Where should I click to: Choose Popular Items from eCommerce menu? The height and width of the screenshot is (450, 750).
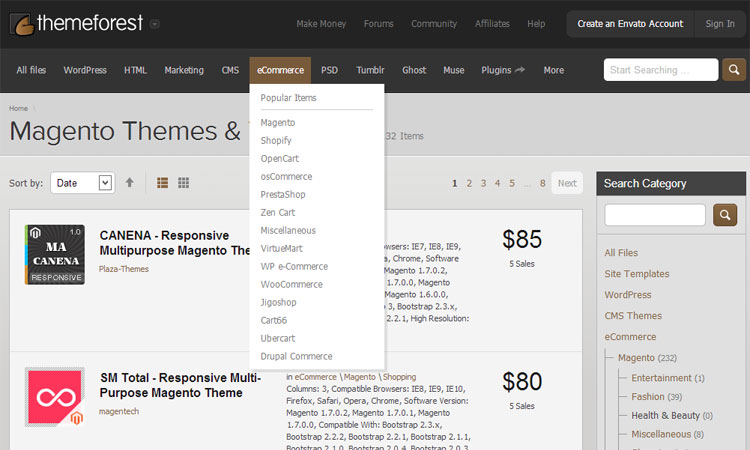click(x=288, y=98)
